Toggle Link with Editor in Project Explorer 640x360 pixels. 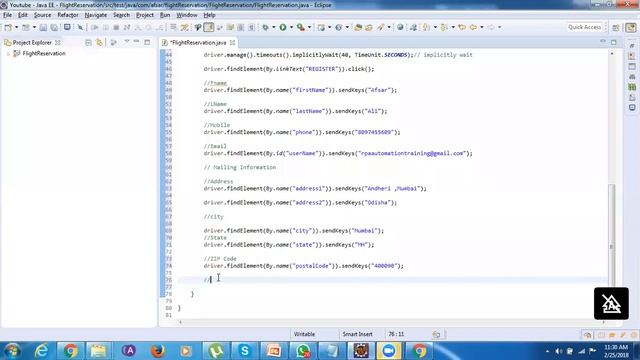pos(99,42)
